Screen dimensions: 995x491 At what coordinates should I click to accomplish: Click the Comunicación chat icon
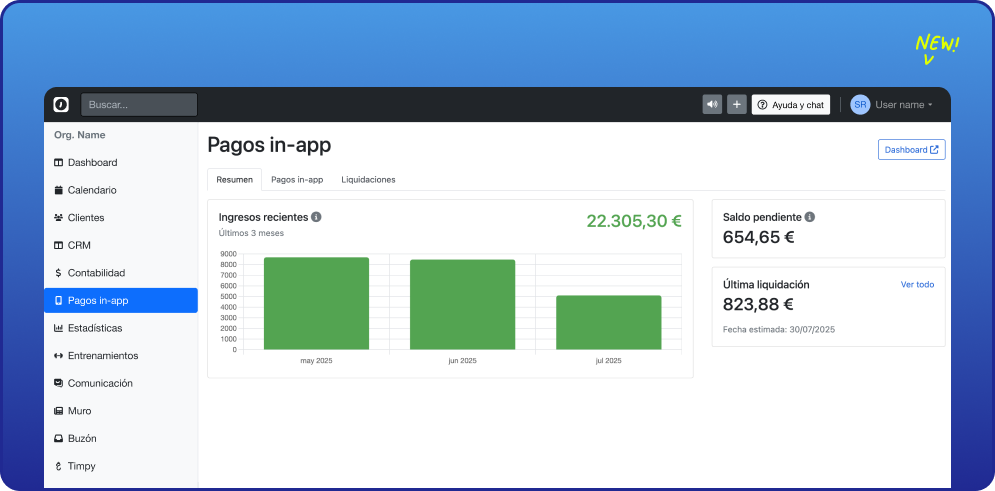(58, 383)
